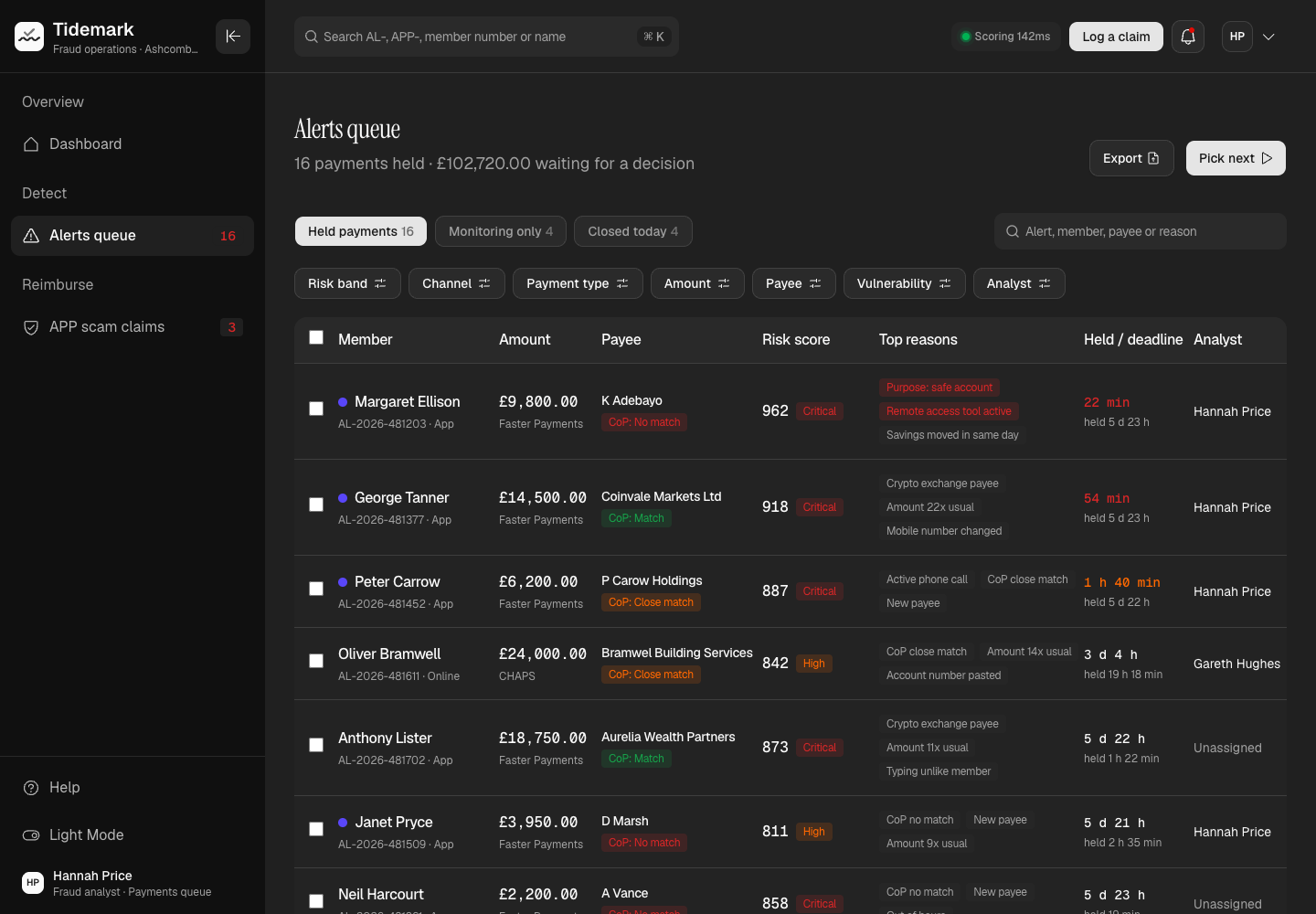Image resolution: width=1316 pixels, height=914 pixels.
Task: Tick the checkbox for Peter Carrow
Action: pyautogui.click(x=316, y=589)
